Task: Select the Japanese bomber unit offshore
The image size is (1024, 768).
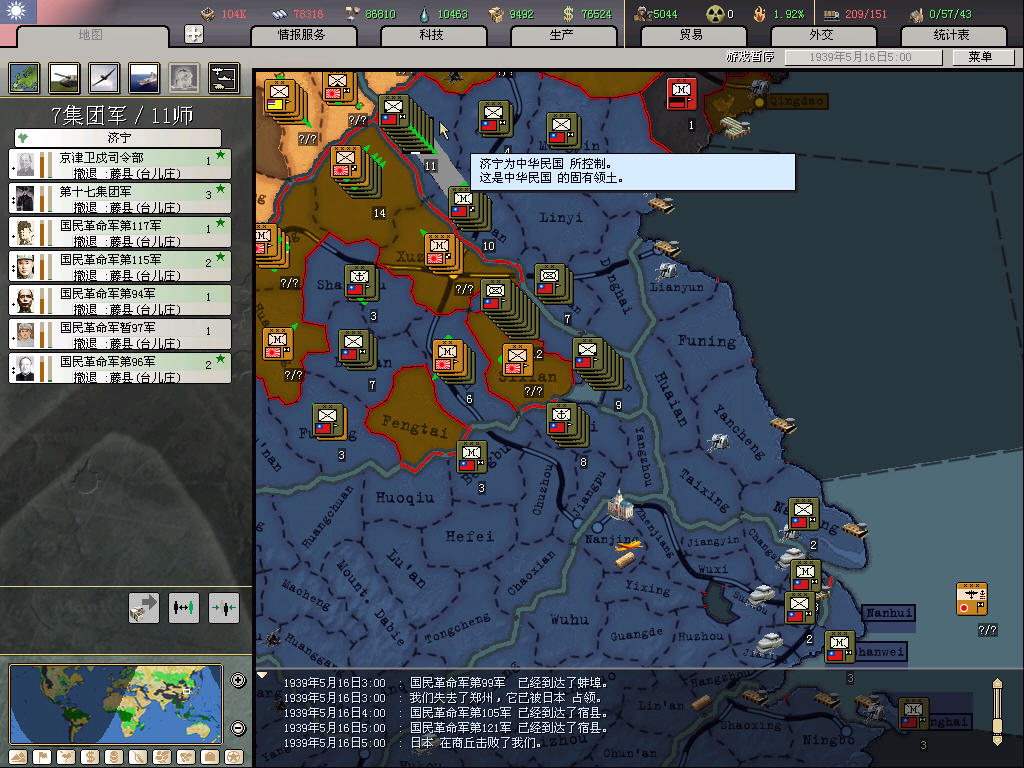Action: click(972, 600)
